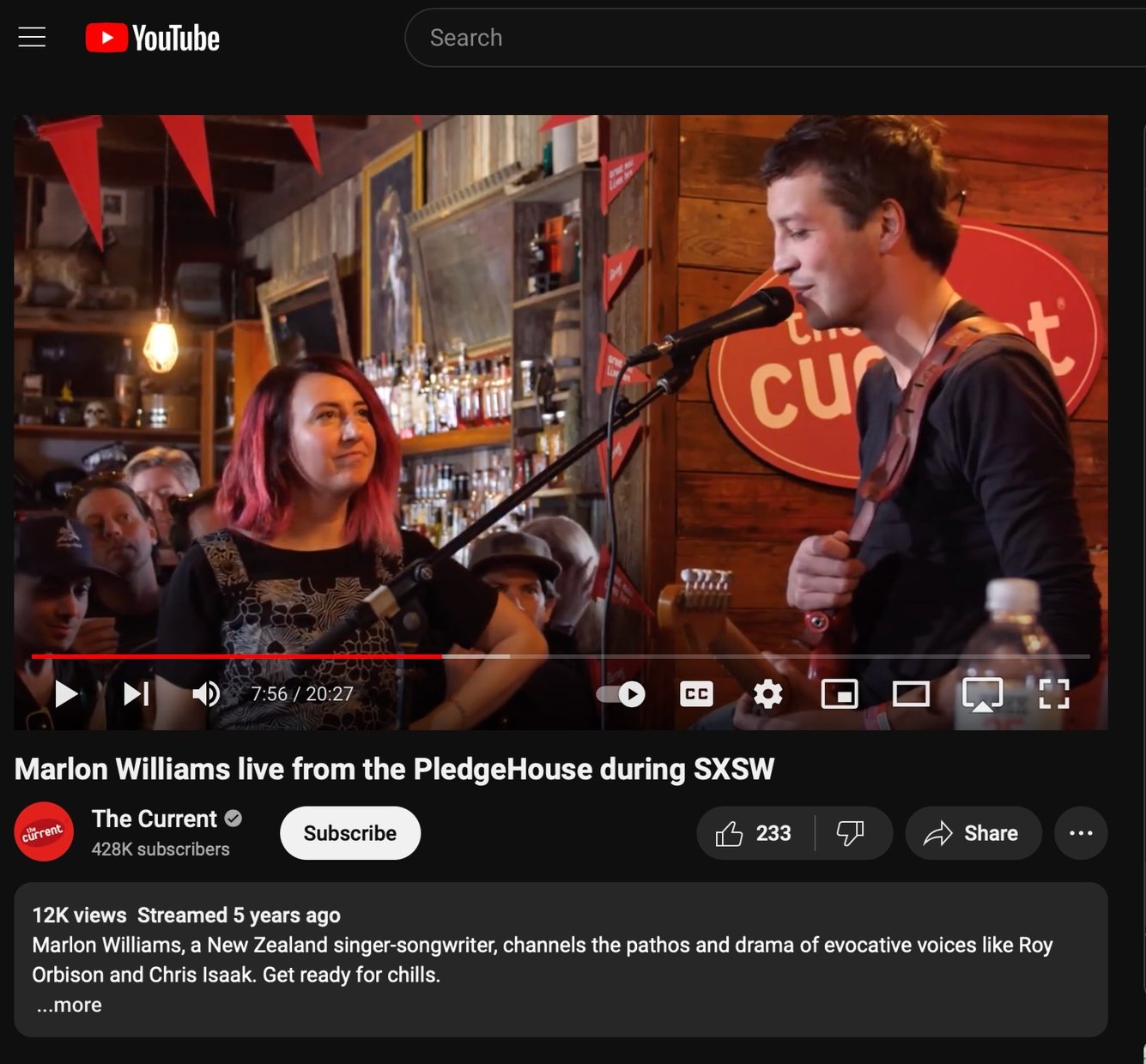Viewport: 1146px width, 1064px height.
Task: Like the video with 233 likes
Action: coord(755,833)
